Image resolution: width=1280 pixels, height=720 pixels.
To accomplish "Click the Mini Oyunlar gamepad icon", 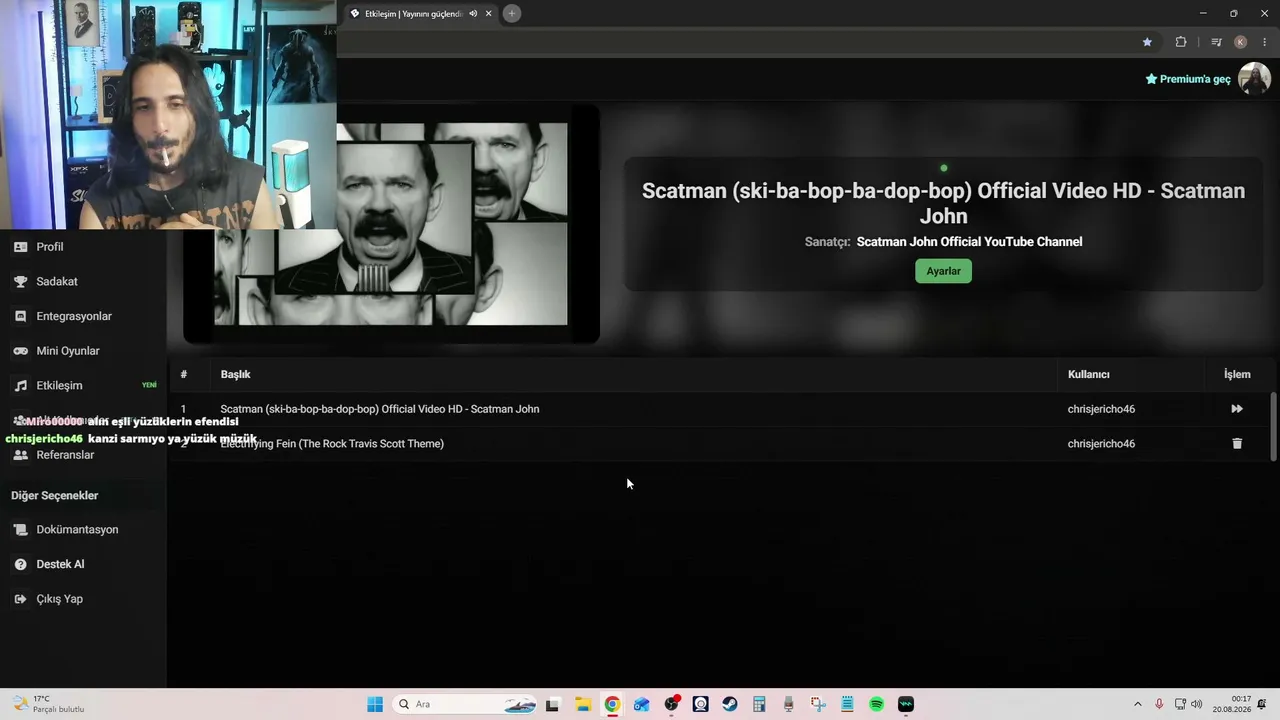I will pos(20,351).
